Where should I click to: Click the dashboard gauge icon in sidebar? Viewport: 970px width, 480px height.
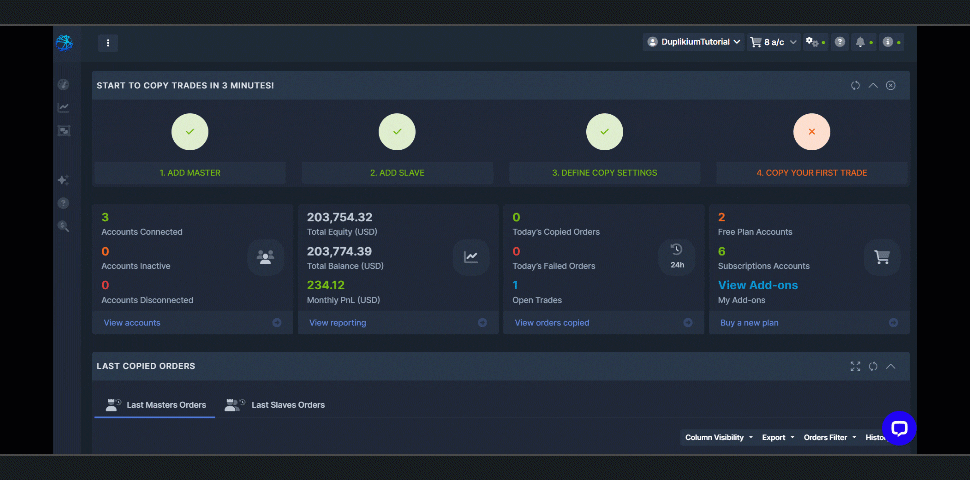64,85
